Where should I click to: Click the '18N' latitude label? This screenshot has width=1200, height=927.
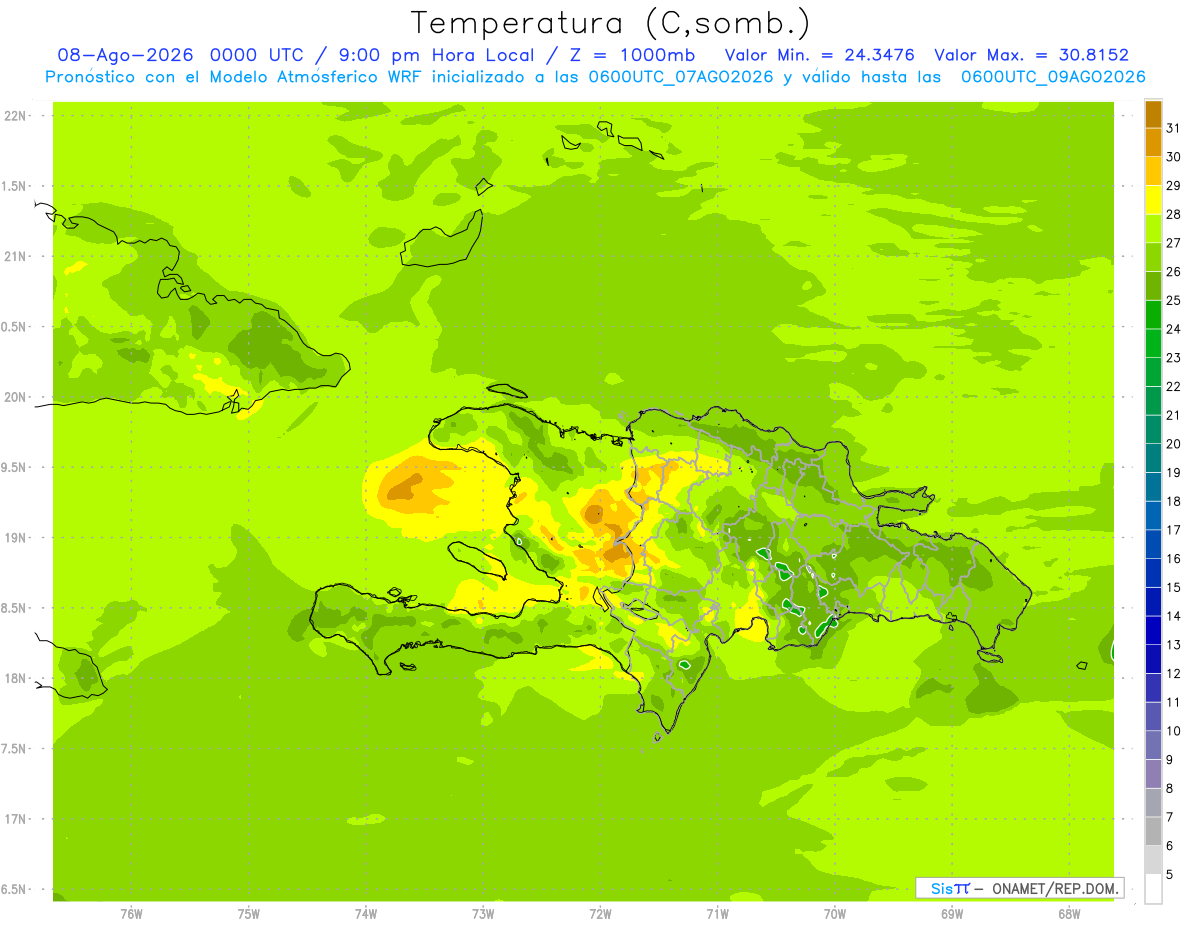15,678
